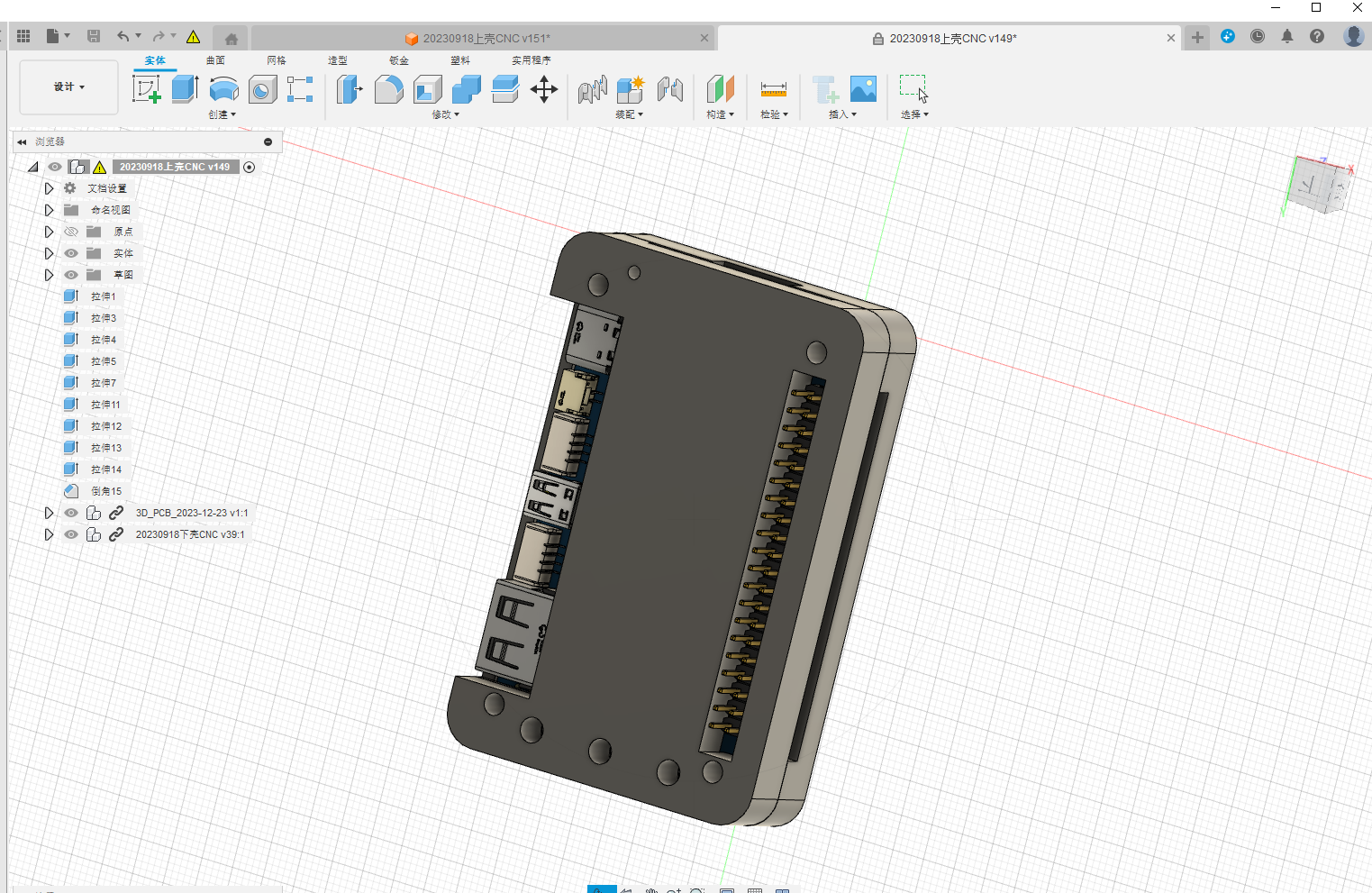Start Create Sketch tool
Image resolution: width=1372 pixels, height=893 pixels.
coord(146,89)
